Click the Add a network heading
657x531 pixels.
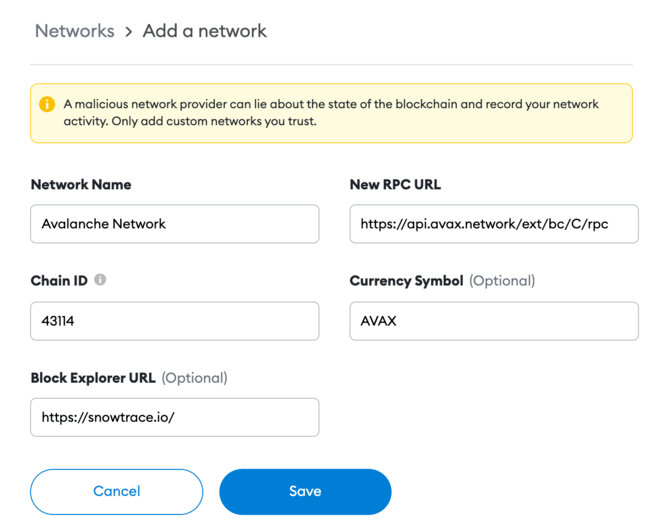205,31
